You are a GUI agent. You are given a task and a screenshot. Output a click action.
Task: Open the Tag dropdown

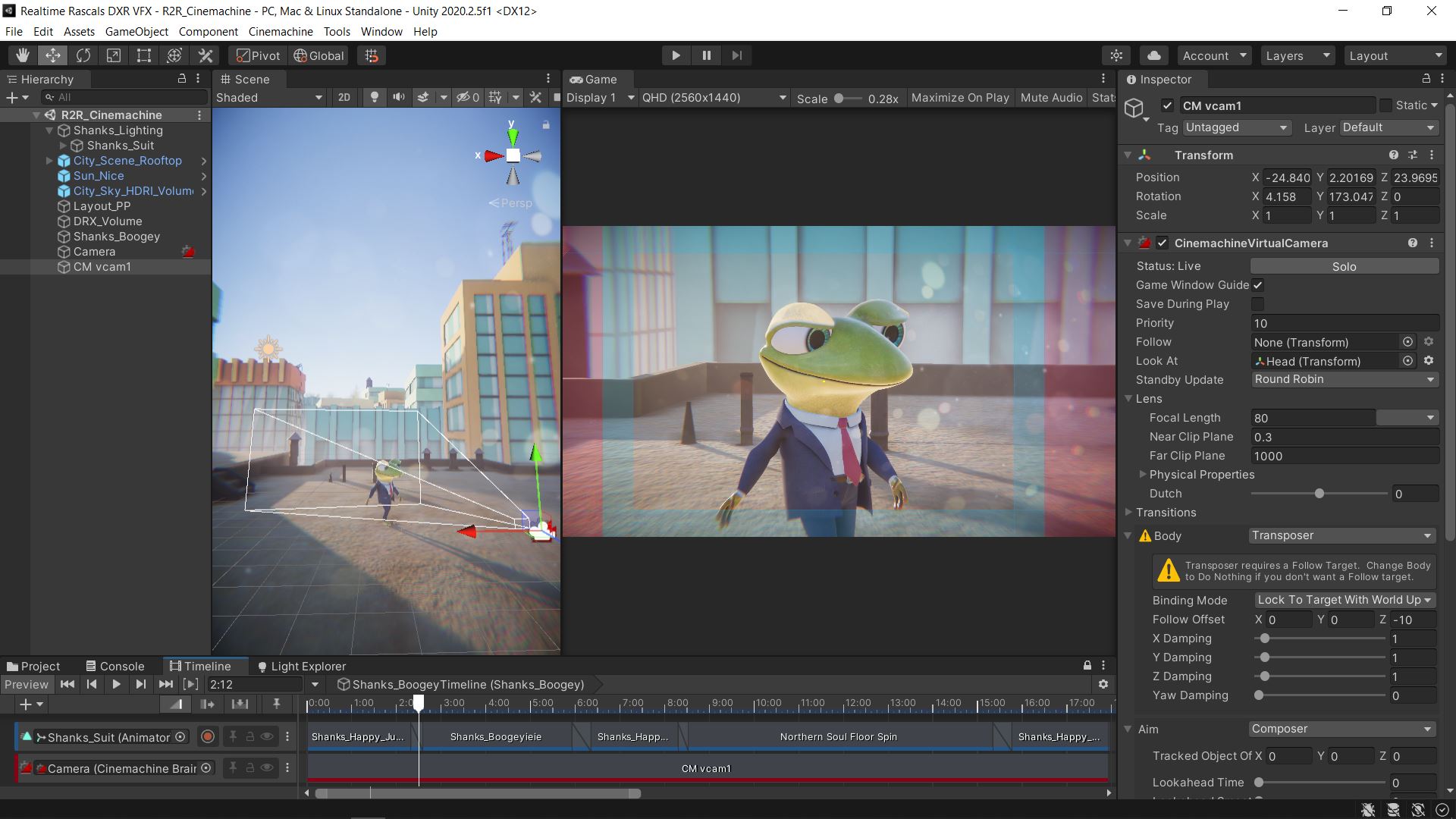(x=1236, y=127)
